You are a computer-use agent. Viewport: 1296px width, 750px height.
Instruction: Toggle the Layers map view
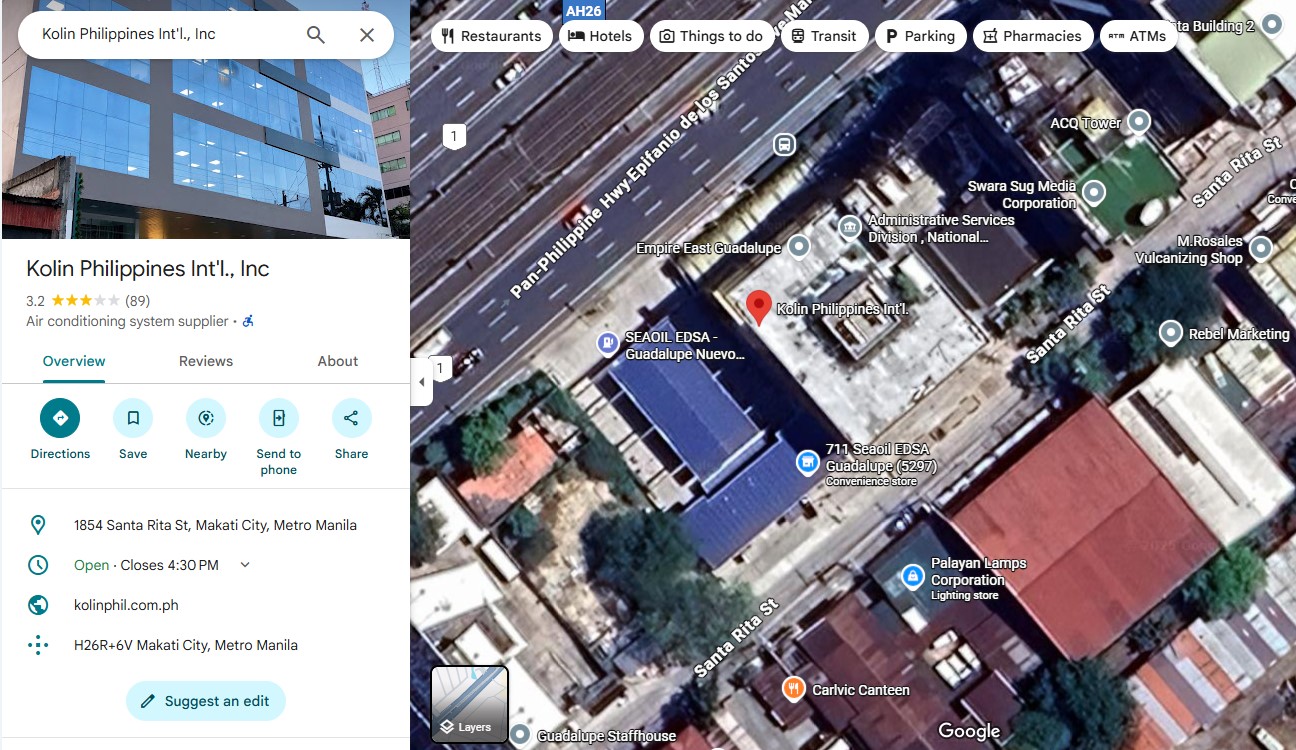(x=470, y=705)
